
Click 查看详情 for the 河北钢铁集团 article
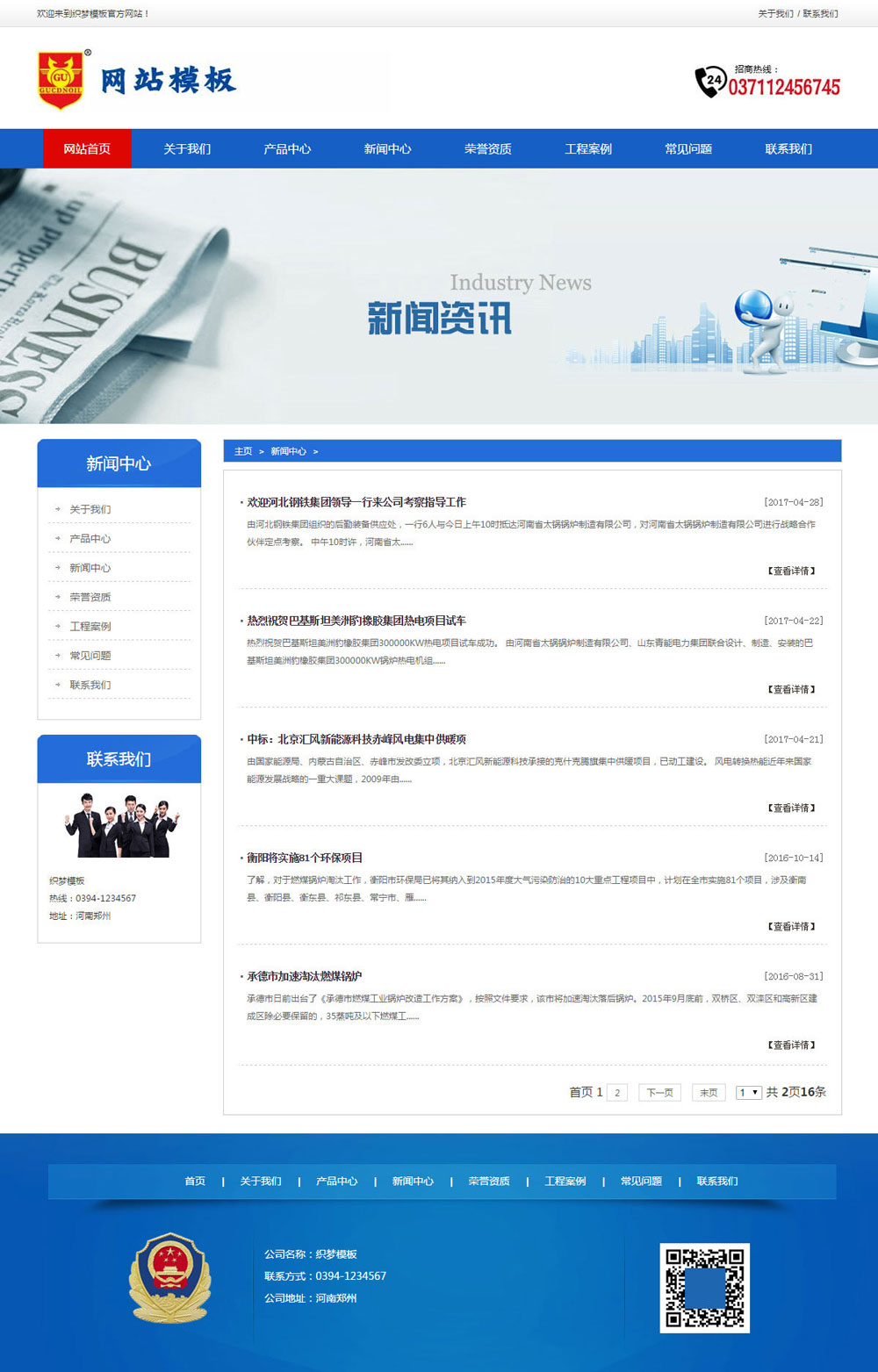(x=791, y=571)
